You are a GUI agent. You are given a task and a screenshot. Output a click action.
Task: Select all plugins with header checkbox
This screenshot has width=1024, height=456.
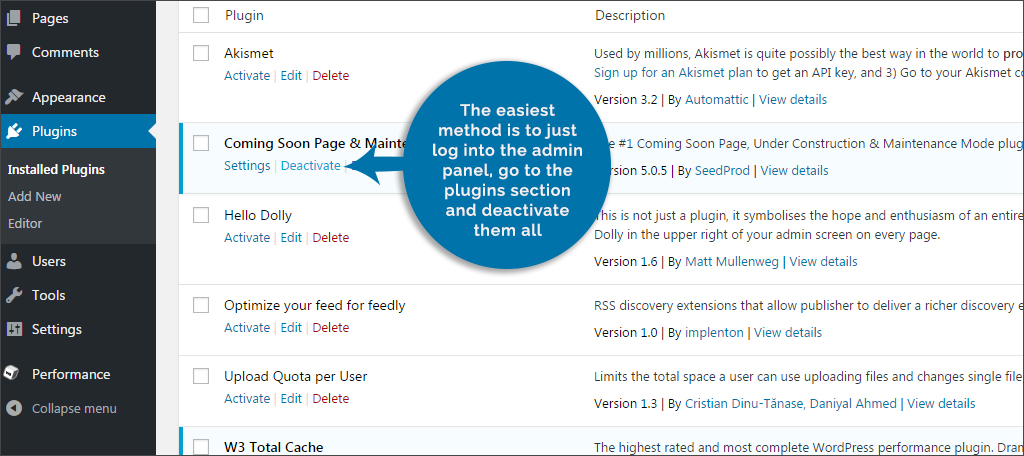201,15
